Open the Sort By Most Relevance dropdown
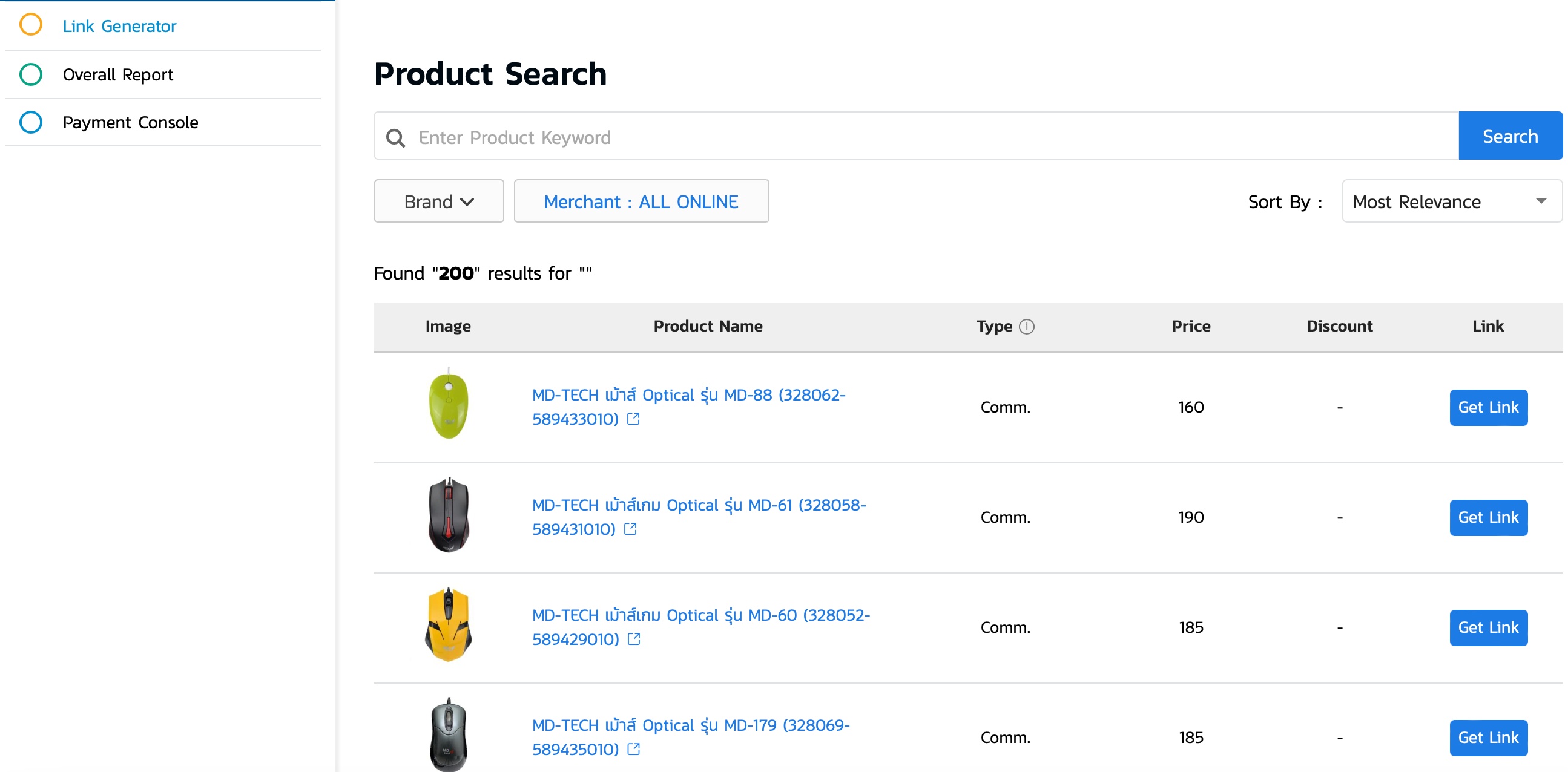This screenshot has height=772, width=1568. point(1451,201)
